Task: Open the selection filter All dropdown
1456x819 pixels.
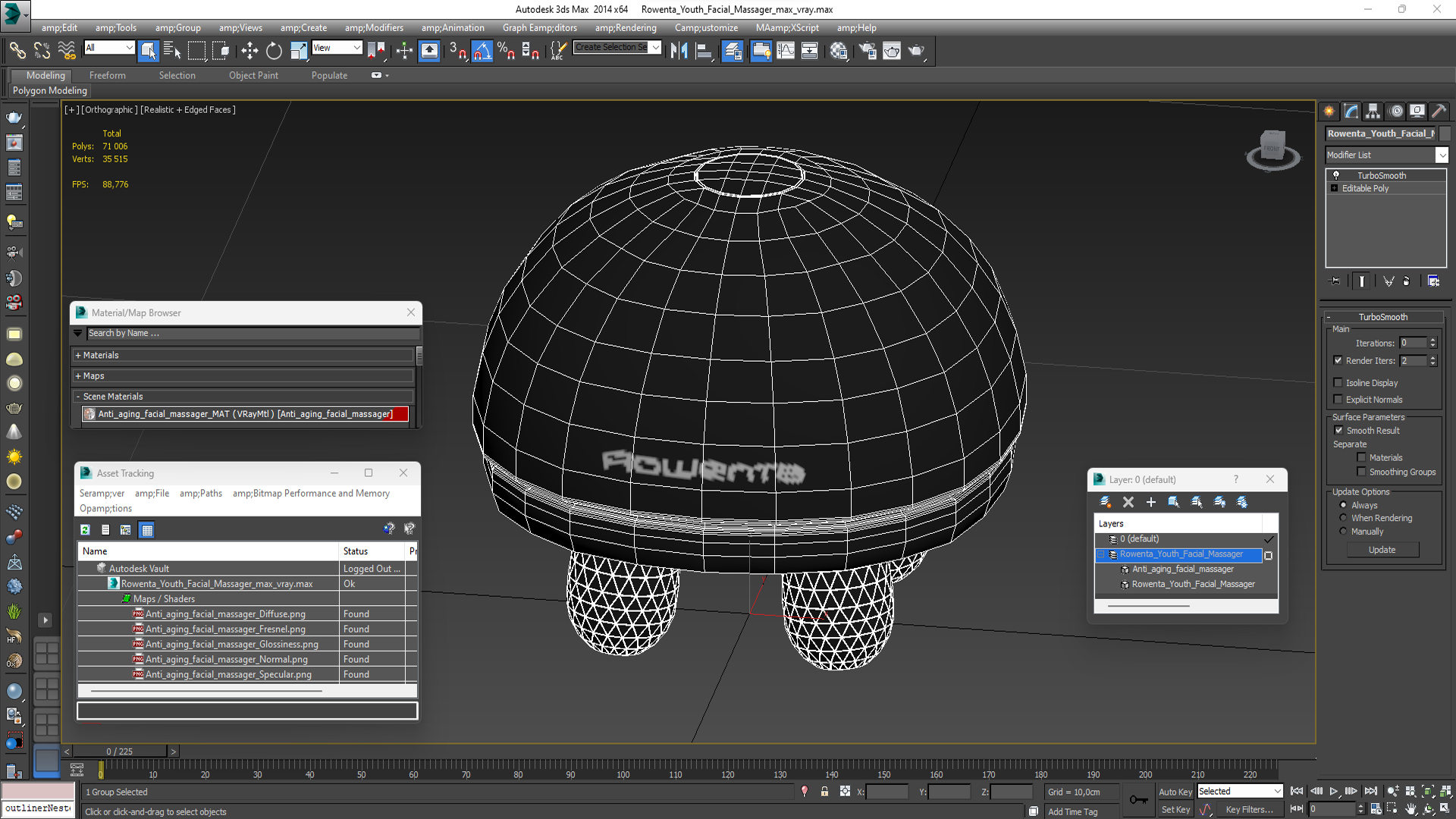Action: tap(109, 48)
